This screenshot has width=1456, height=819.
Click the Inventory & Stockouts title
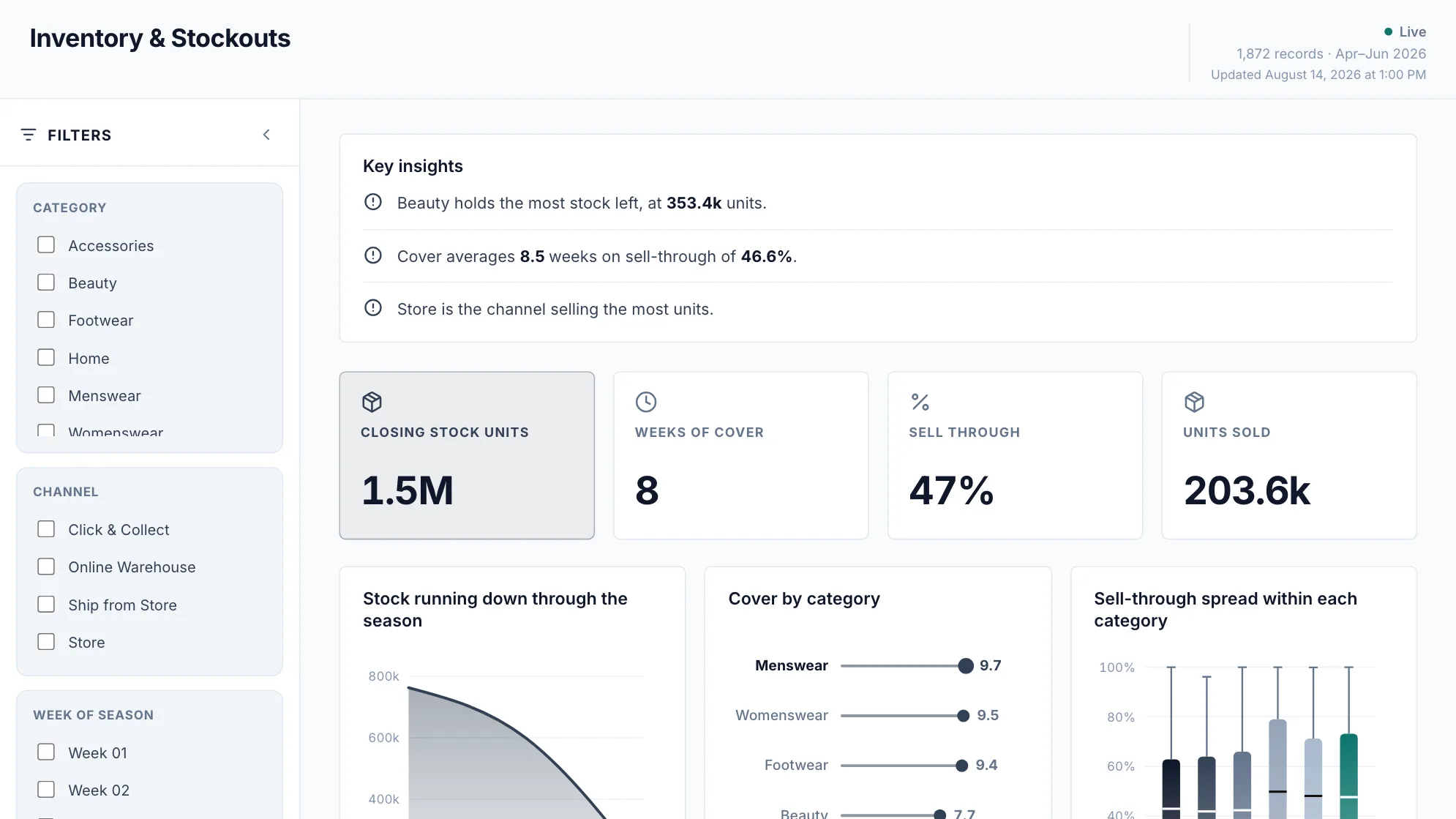pyautogui.click(x=160, y=38)
